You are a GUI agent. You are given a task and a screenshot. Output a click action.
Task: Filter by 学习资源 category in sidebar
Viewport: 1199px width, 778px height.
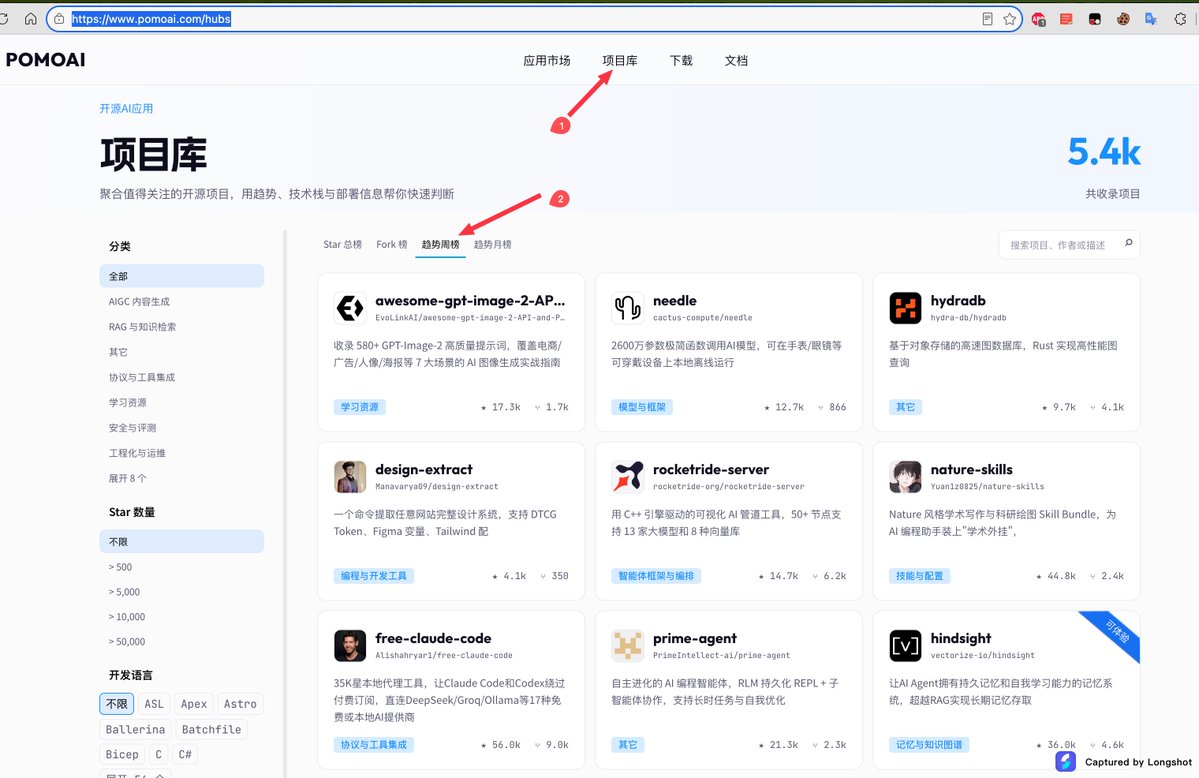(x=128, y=402)
